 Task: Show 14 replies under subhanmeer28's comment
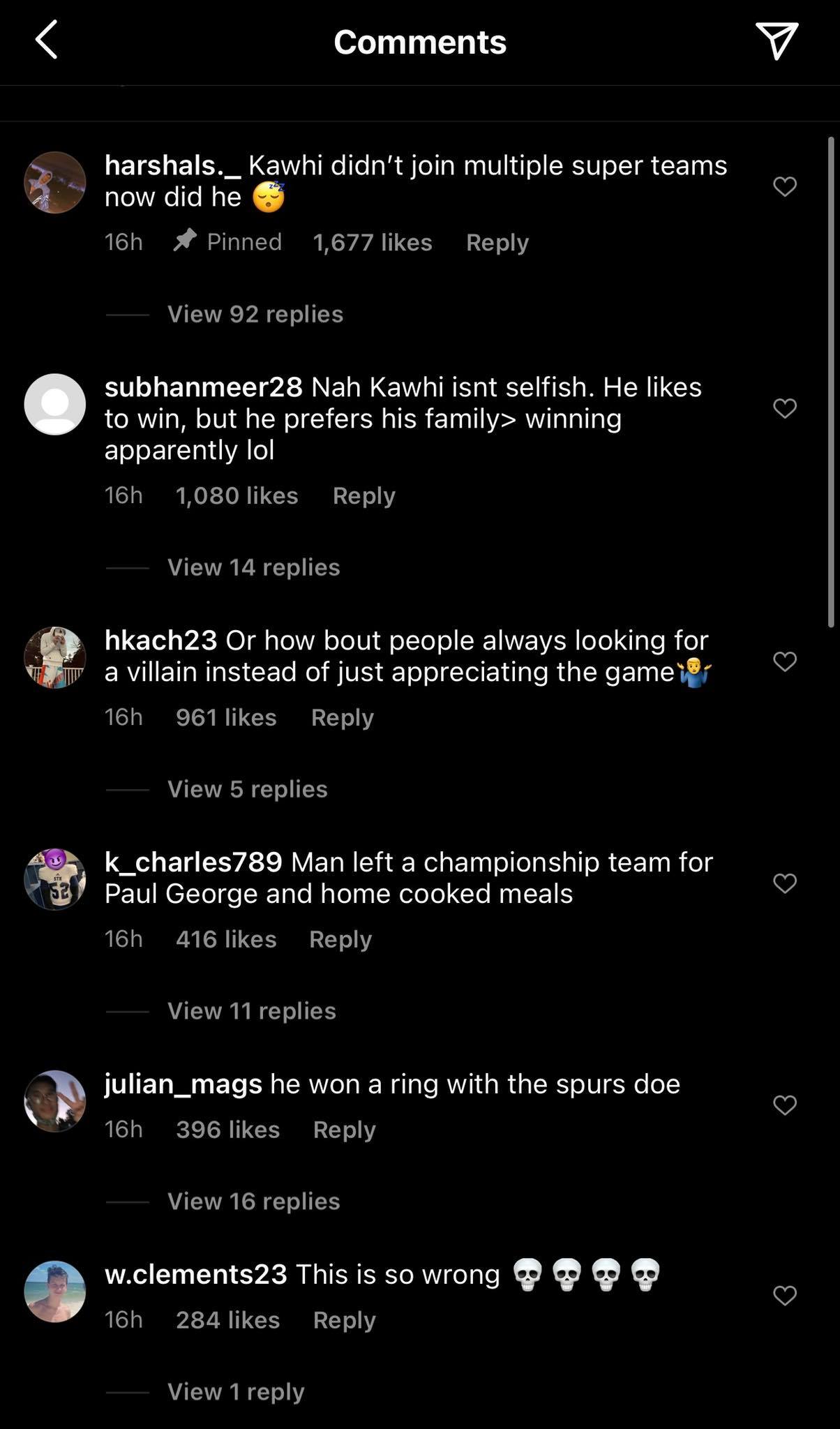click(x=253, y=567)
